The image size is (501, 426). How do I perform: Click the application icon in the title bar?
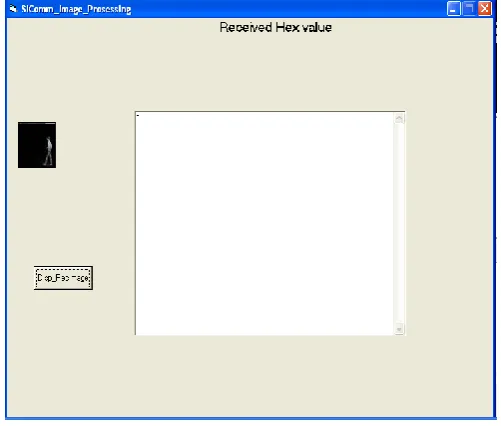coord(13,9)
